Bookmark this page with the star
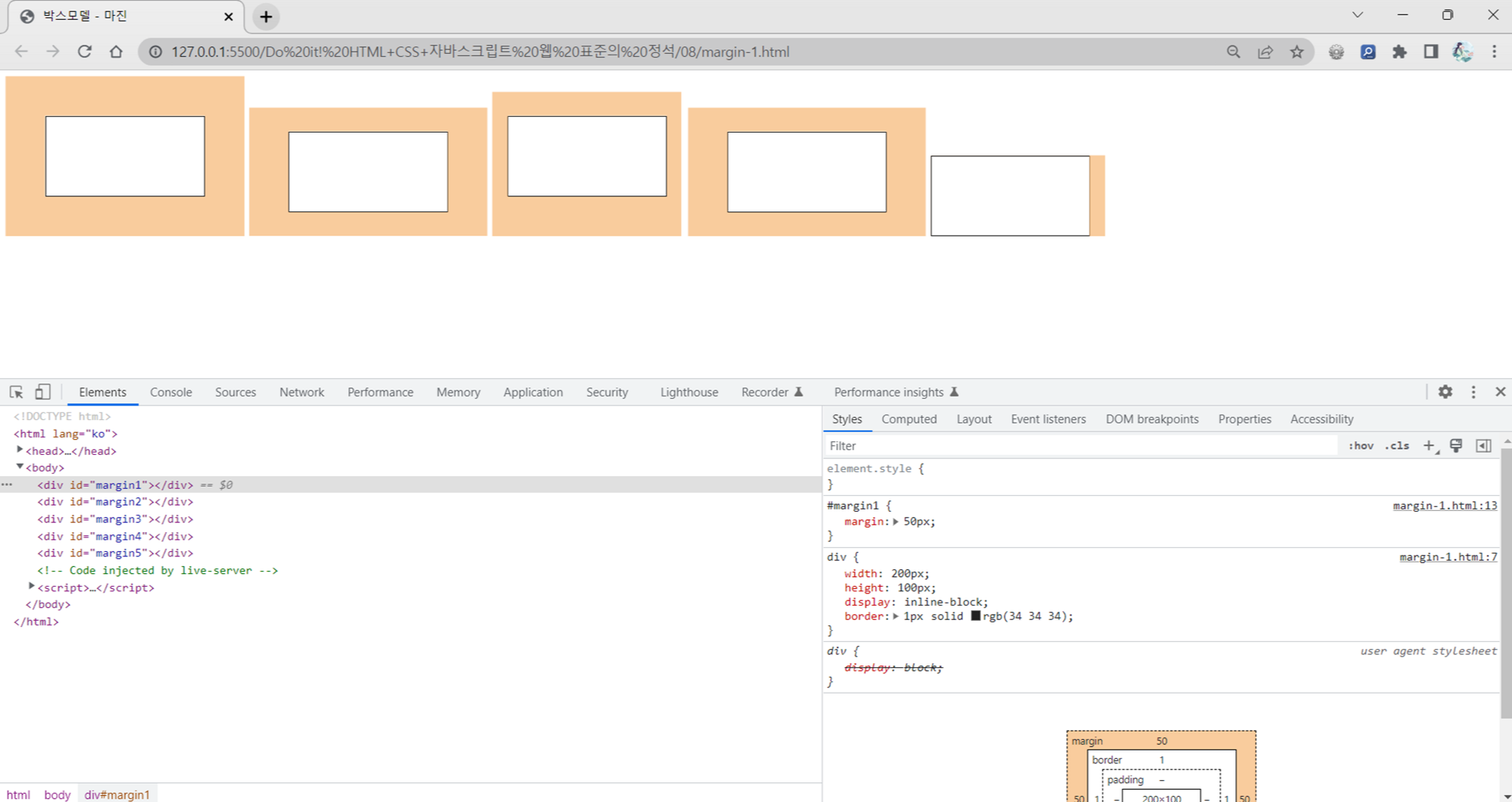 [x=1297, y=52]
